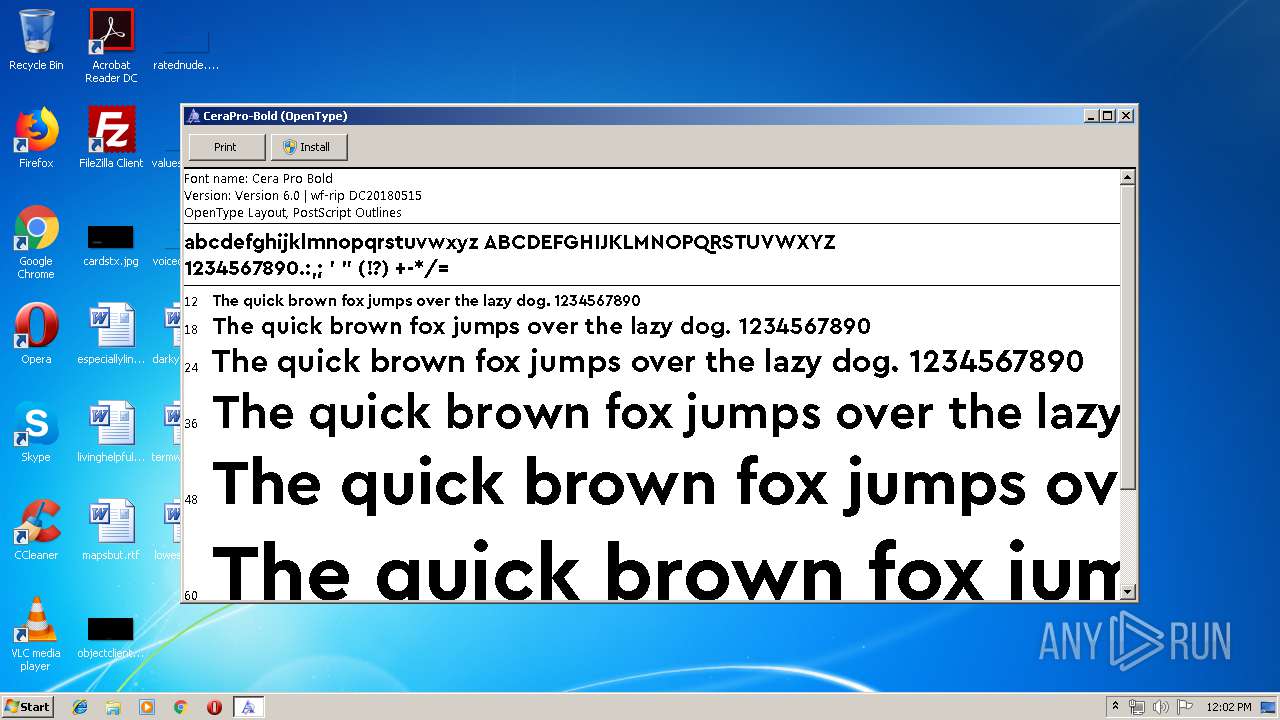Minimize the CeraPro-Bold font window
Viewport: 1280px width, 720px height.
tap(1091, 116)
